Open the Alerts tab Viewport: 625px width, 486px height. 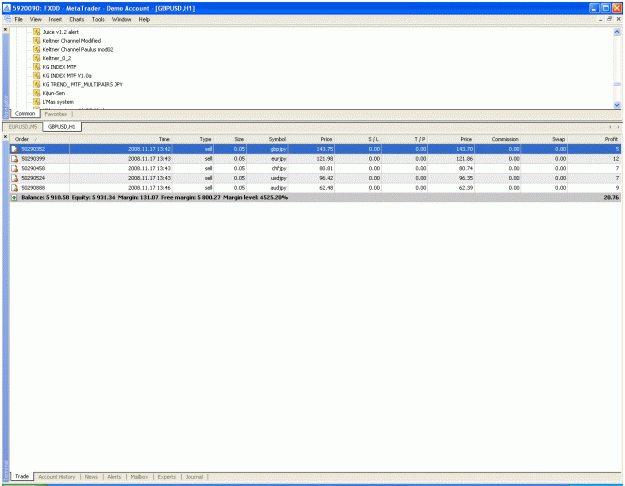tap(114, 477)
